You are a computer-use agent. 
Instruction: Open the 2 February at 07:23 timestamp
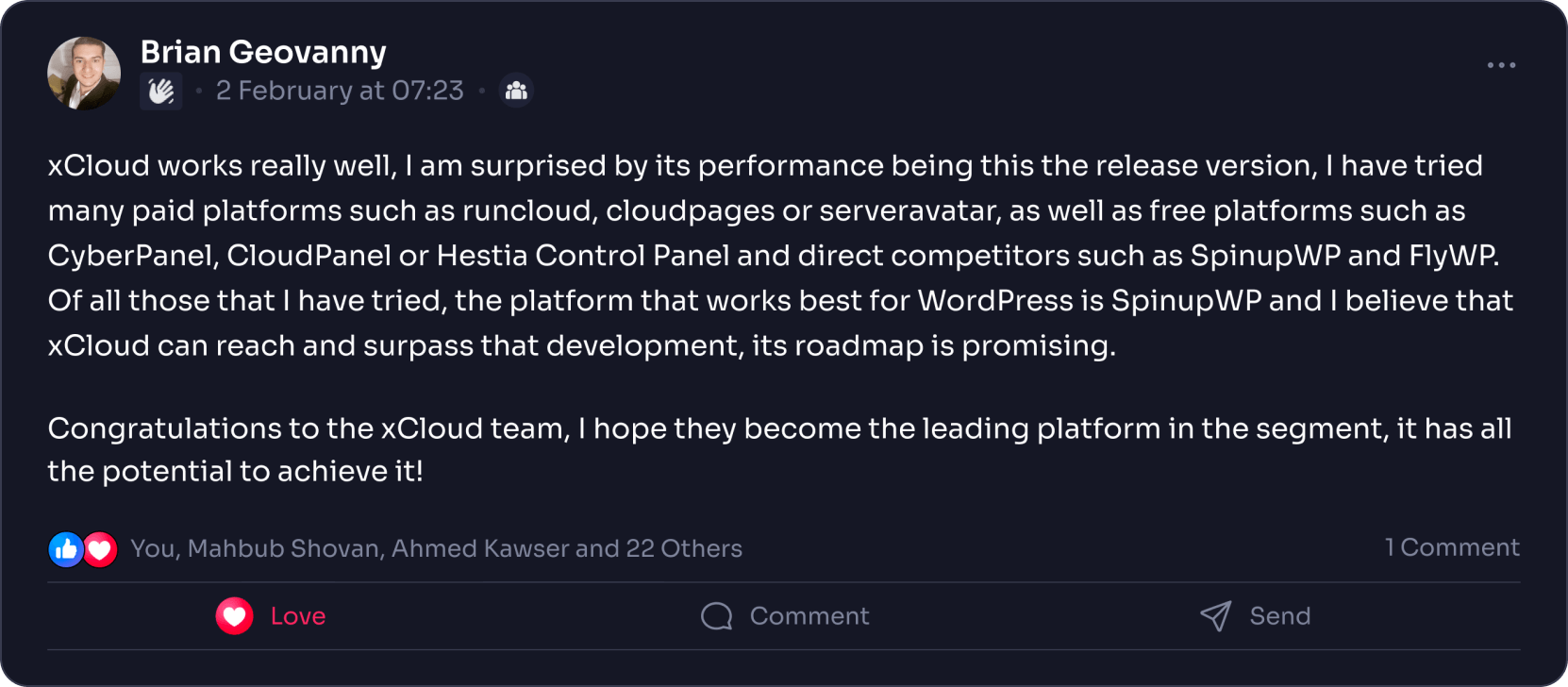[x=340, y=91]
